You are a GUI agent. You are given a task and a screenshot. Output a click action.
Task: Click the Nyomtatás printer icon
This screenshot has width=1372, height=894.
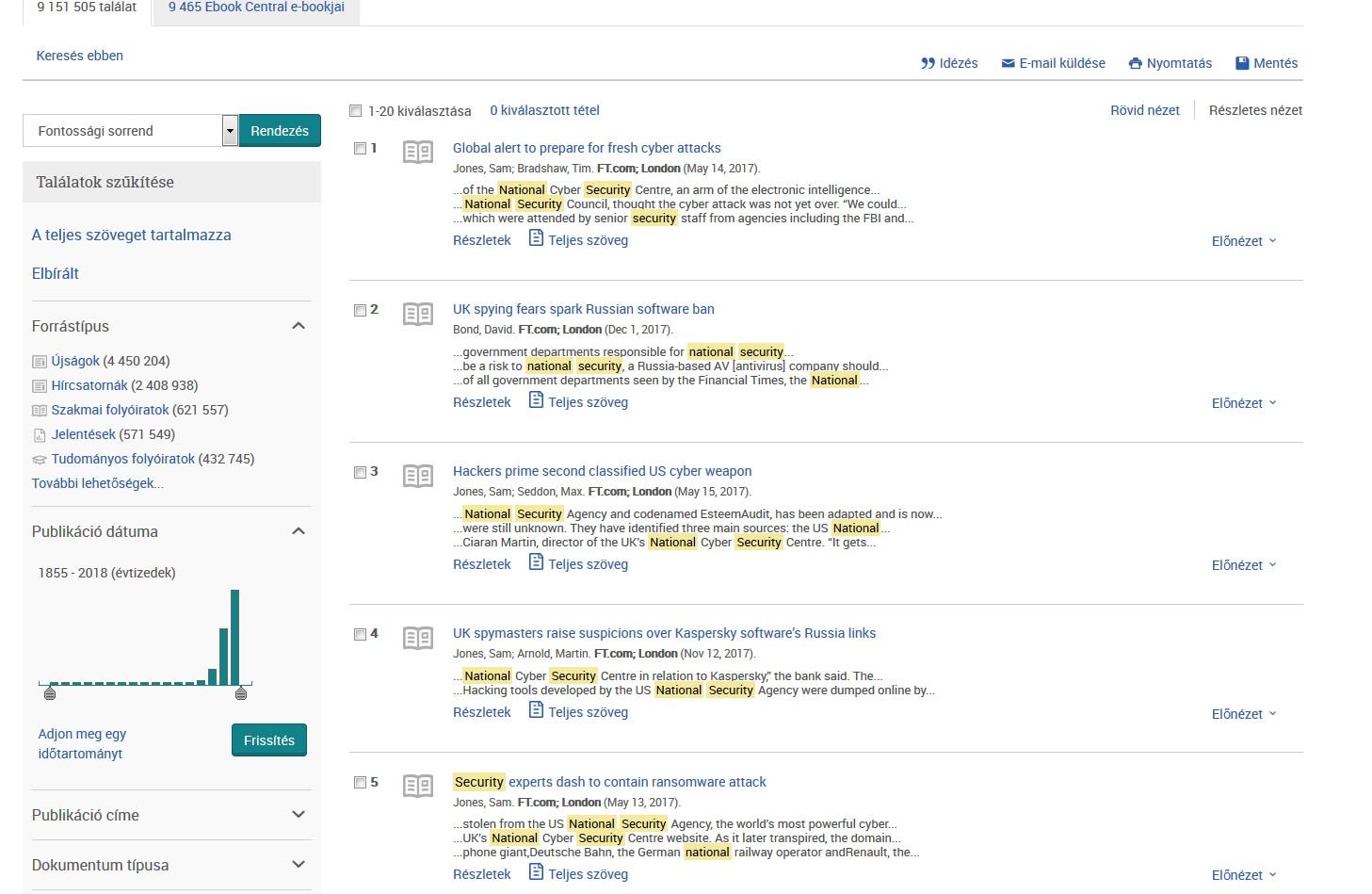(1135, 63)
